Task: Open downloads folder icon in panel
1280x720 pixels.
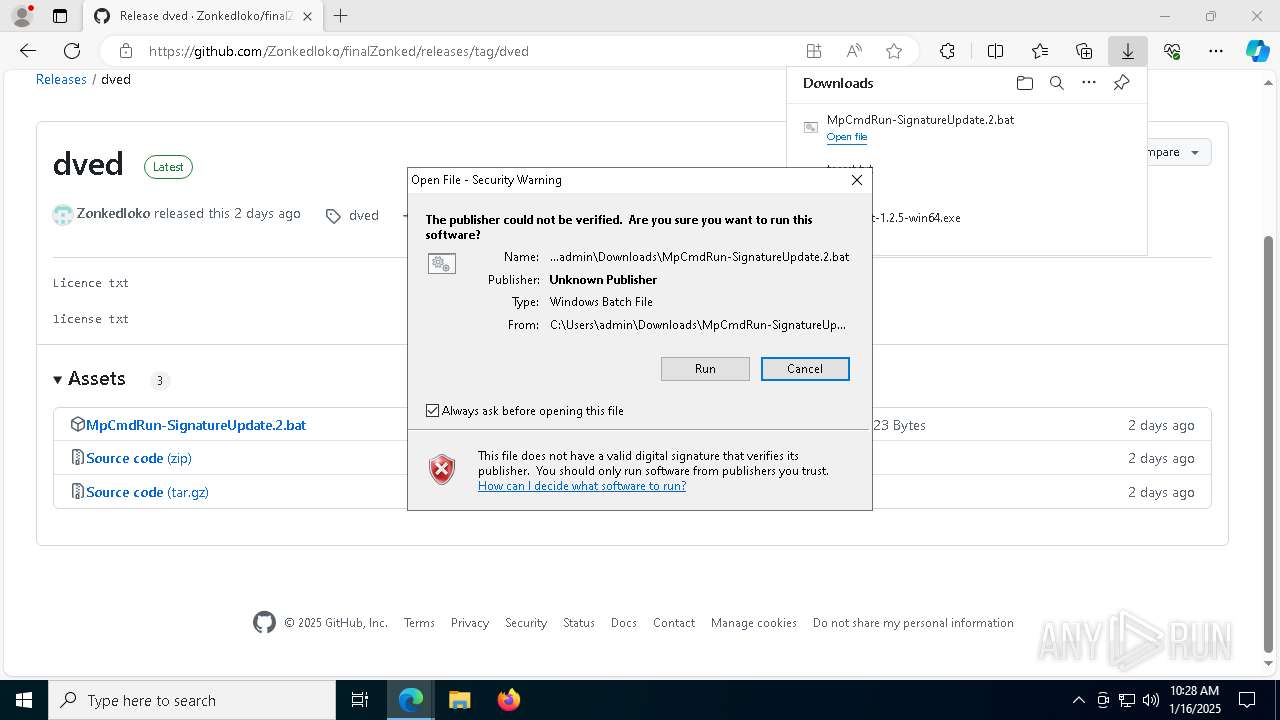Action: (1025, 83)
